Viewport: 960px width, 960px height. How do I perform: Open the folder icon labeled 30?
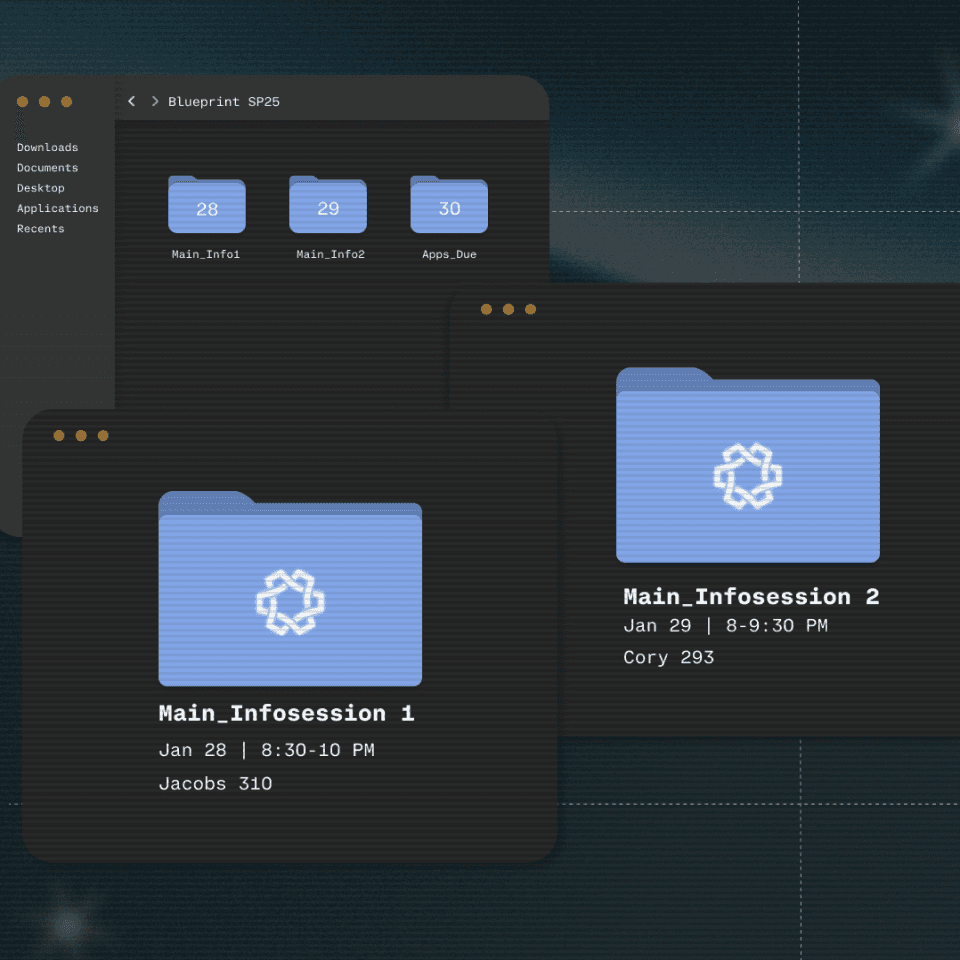coord(449,204)
